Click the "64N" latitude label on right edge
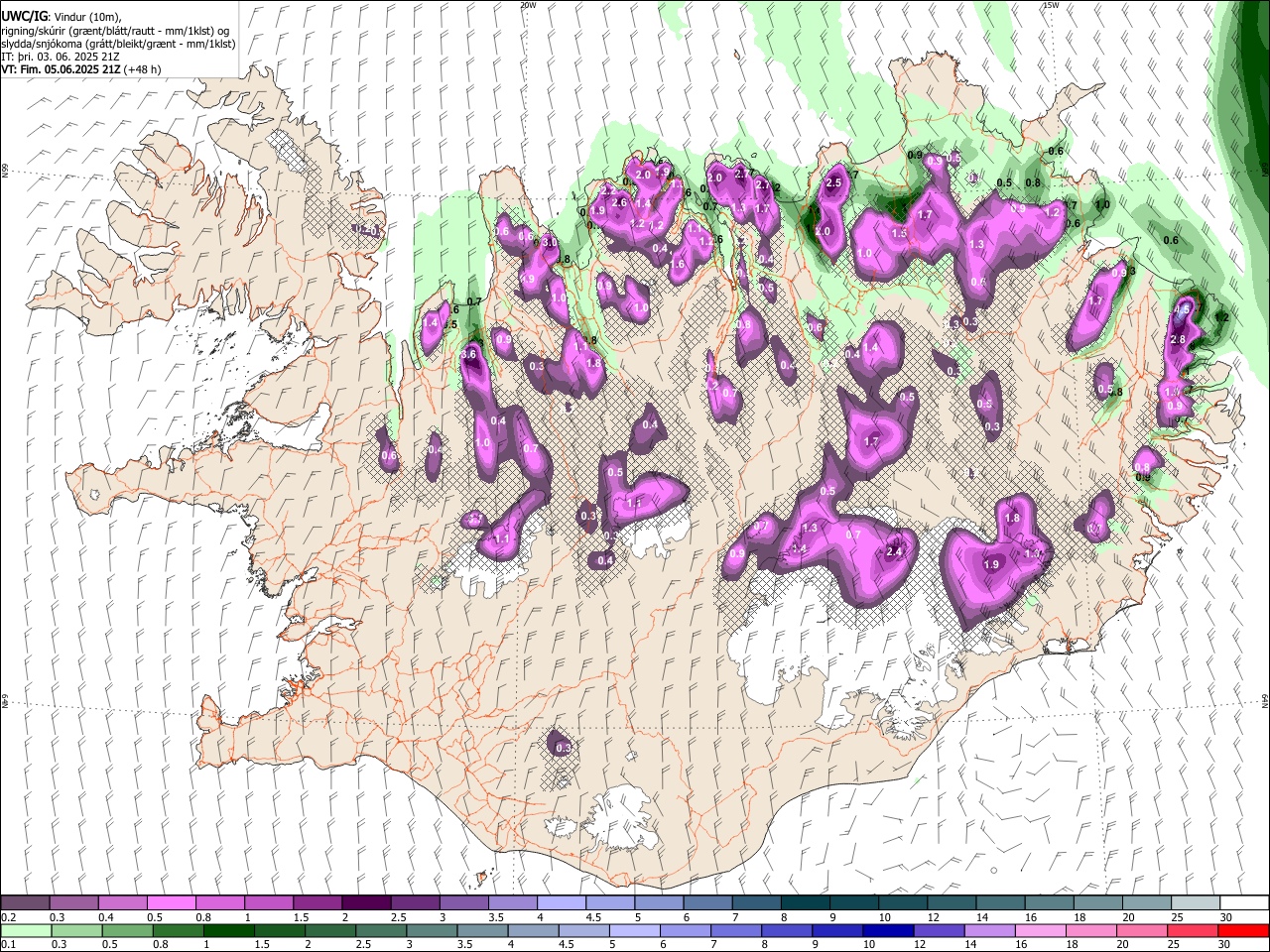 pos(1265,701)
